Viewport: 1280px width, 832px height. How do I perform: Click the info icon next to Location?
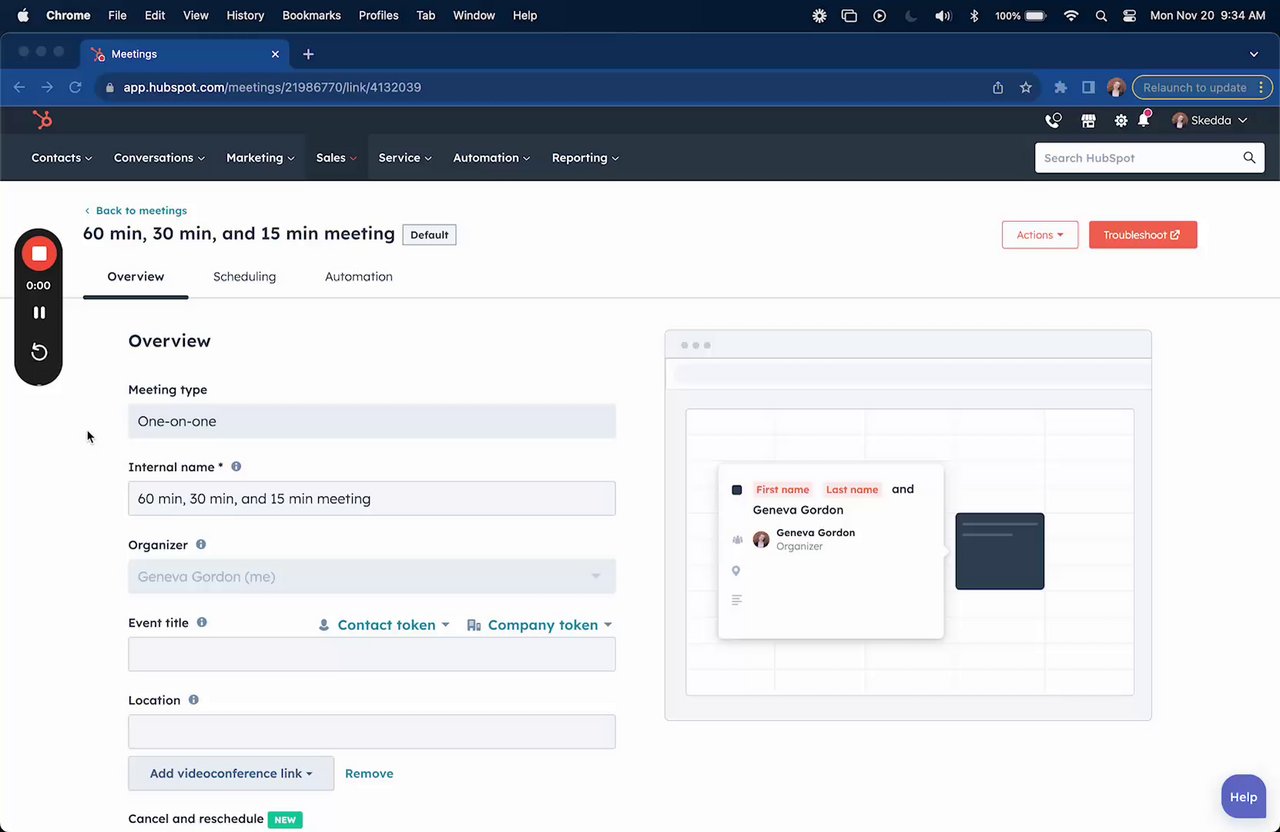pyautogui.click(x=194, y=700)
